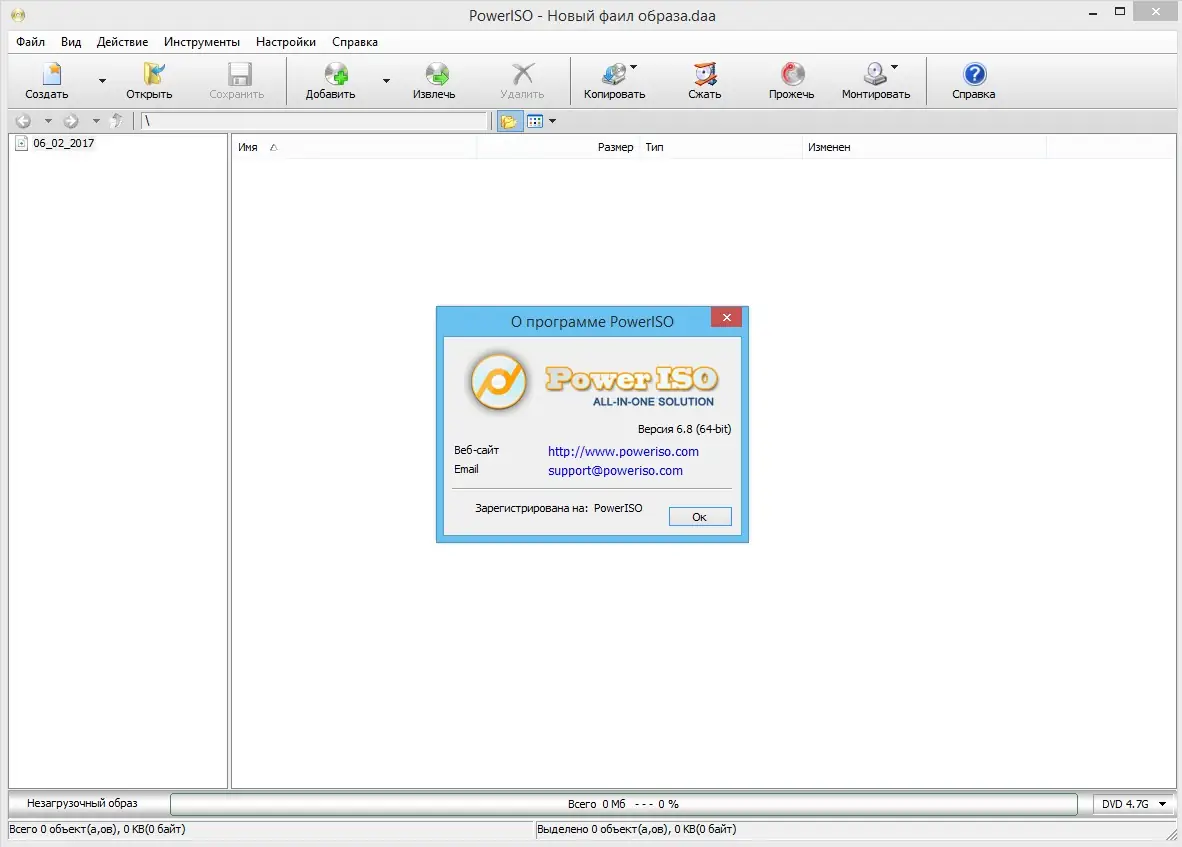The width and height of the screenshot is (1182, 847).
Task: Sort by the Изменен column header
Action: click(924, 147)
